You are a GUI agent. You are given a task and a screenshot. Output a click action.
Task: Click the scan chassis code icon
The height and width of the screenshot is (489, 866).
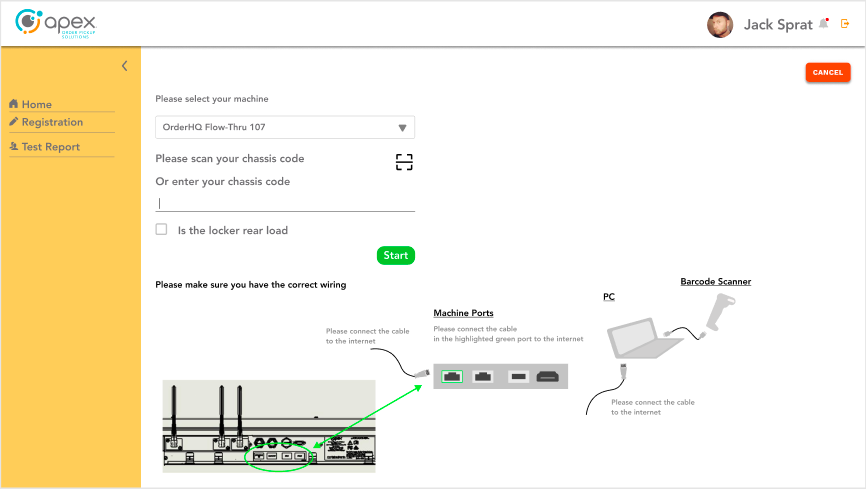click(403, 163)
